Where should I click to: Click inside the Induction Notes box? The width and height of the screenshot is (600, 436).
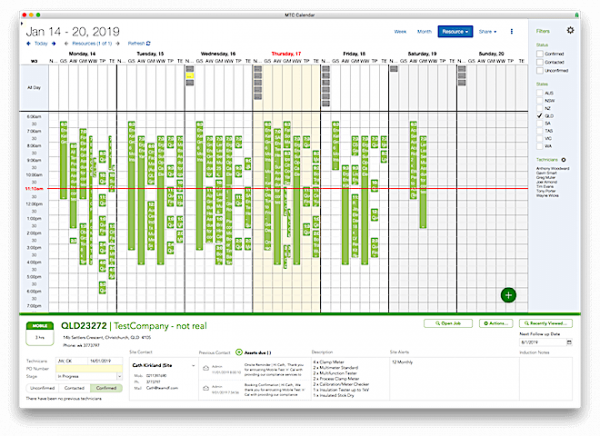[x=546, y=379]
